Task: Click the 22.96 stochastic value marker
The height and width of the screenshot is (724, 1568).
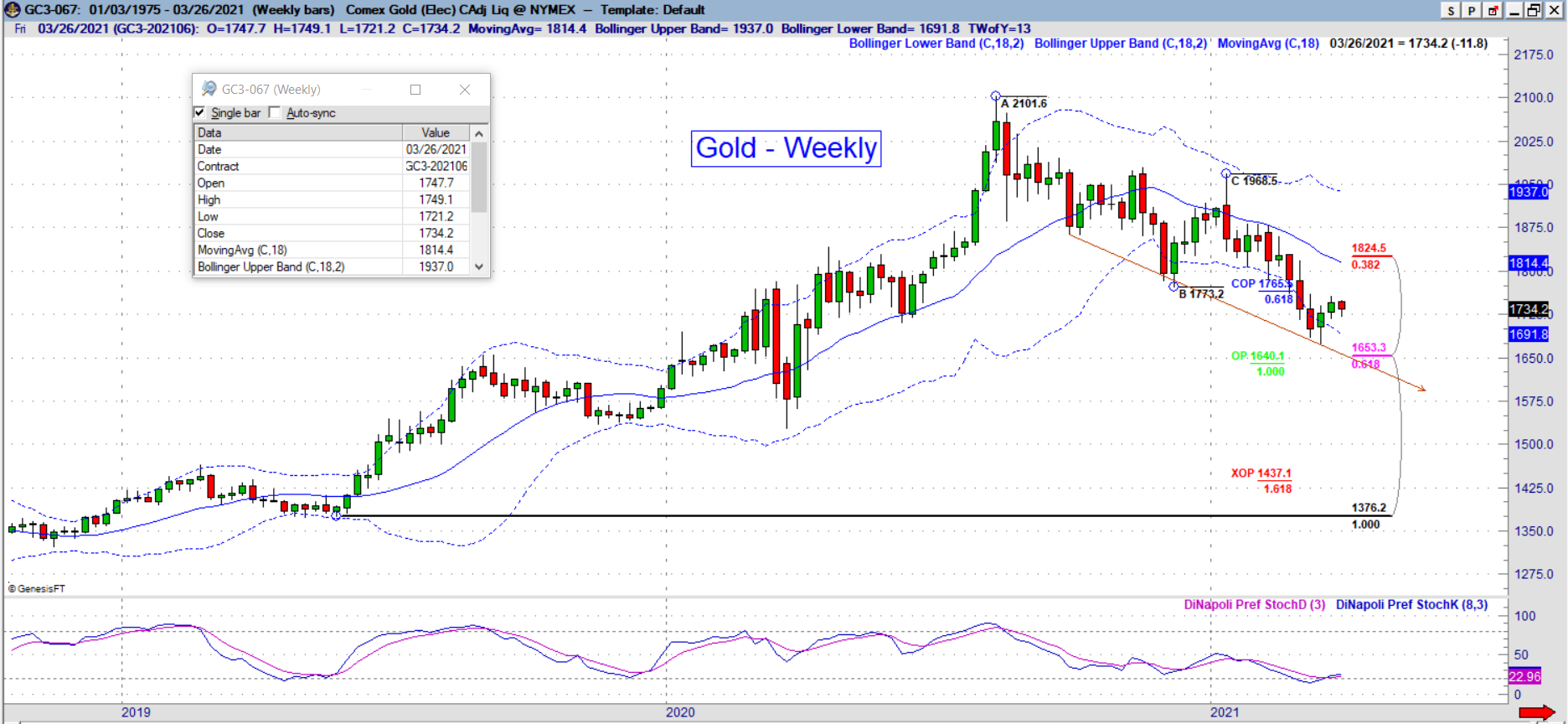Action: click(1524, 676)
